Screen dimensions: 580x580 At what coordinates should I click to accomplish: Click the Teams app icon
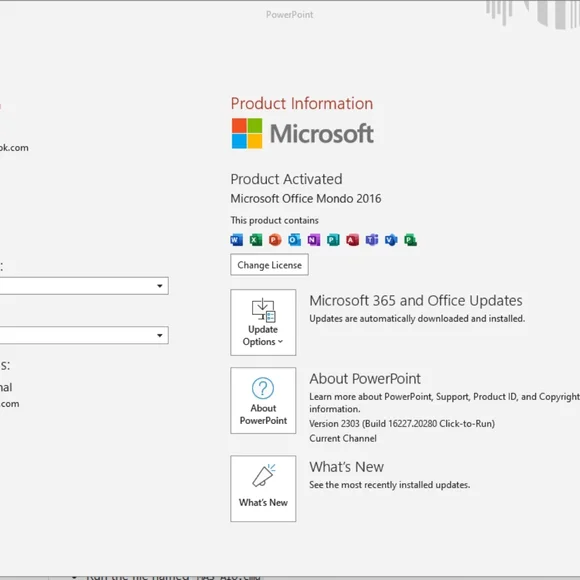[372, 240]
